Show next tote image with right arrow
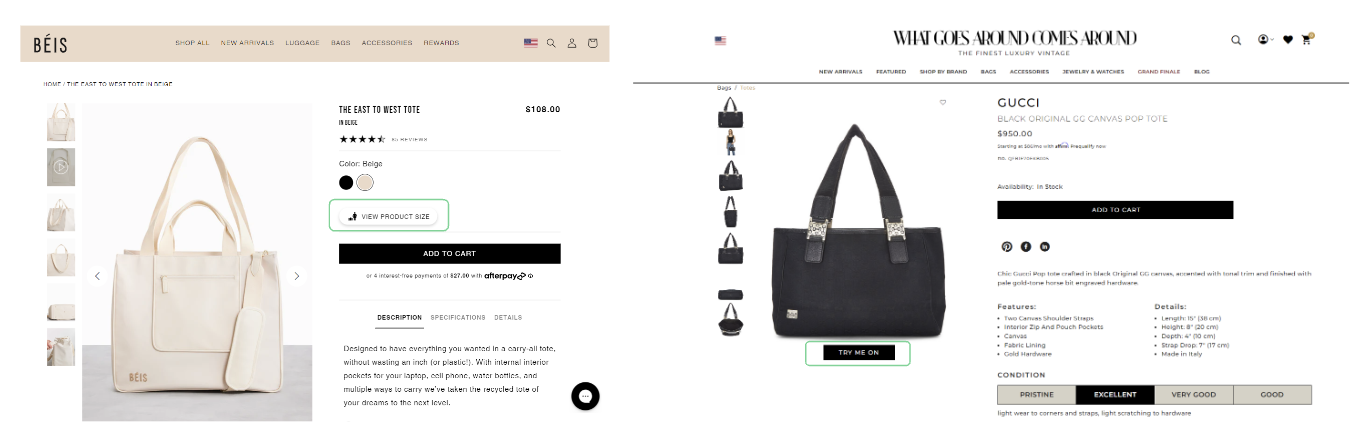Viewport: 1364px width, 434px height. [296, 276]
